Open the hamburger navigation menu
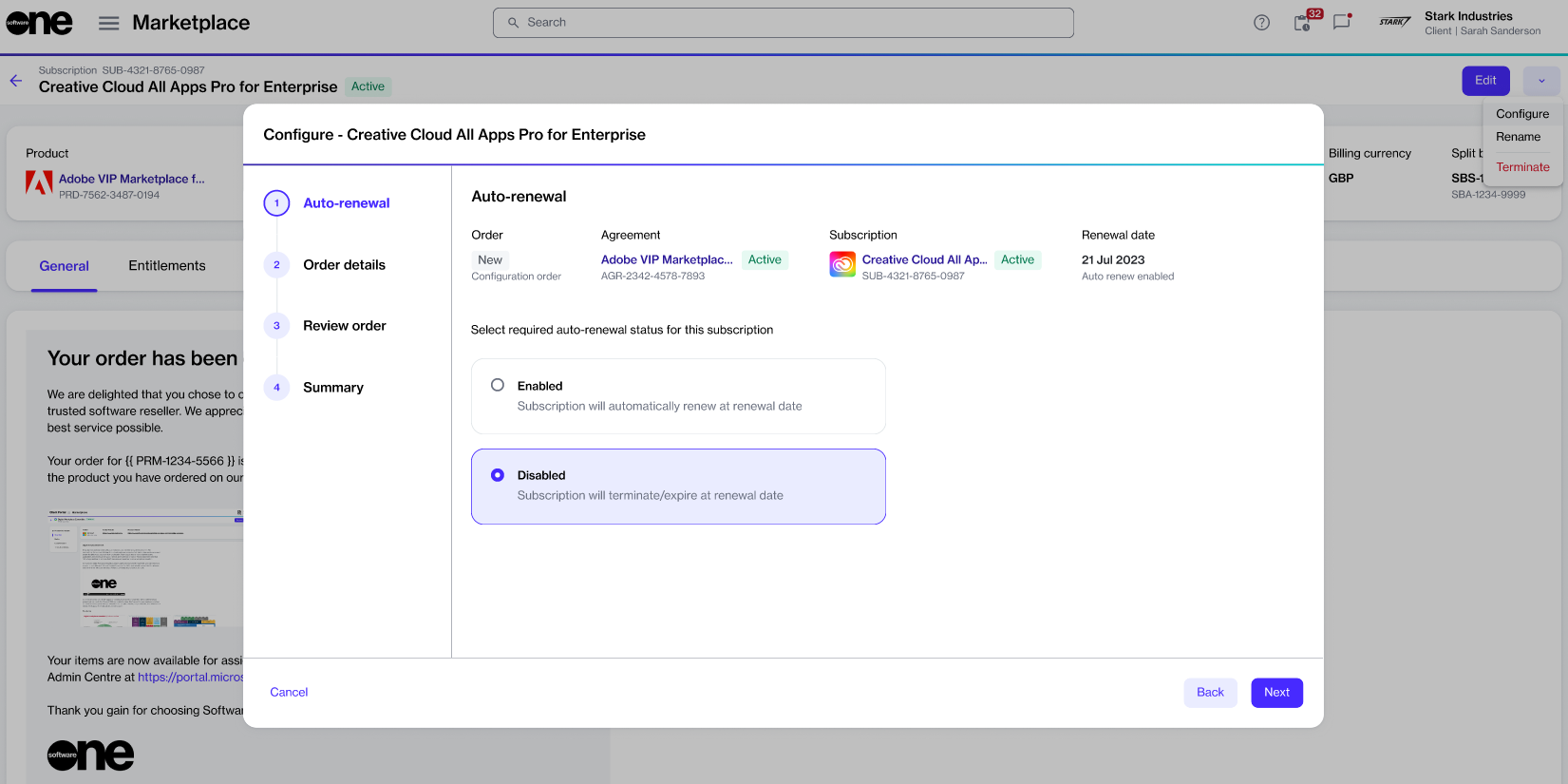This screenshot has width=1568, height=784. pos(109,23)
